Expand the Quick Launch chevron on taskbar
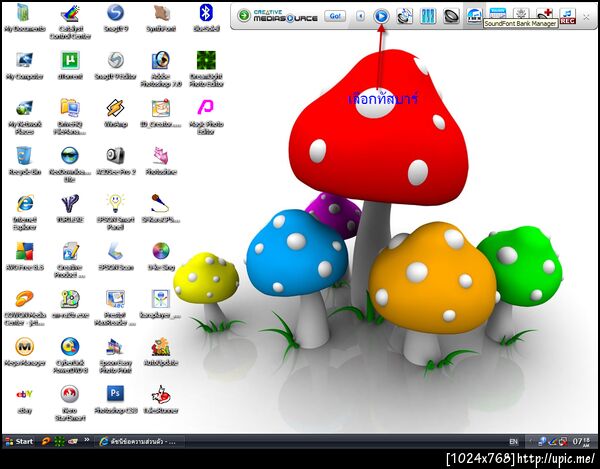Viewport: 600px width, 469px height. 87,440
